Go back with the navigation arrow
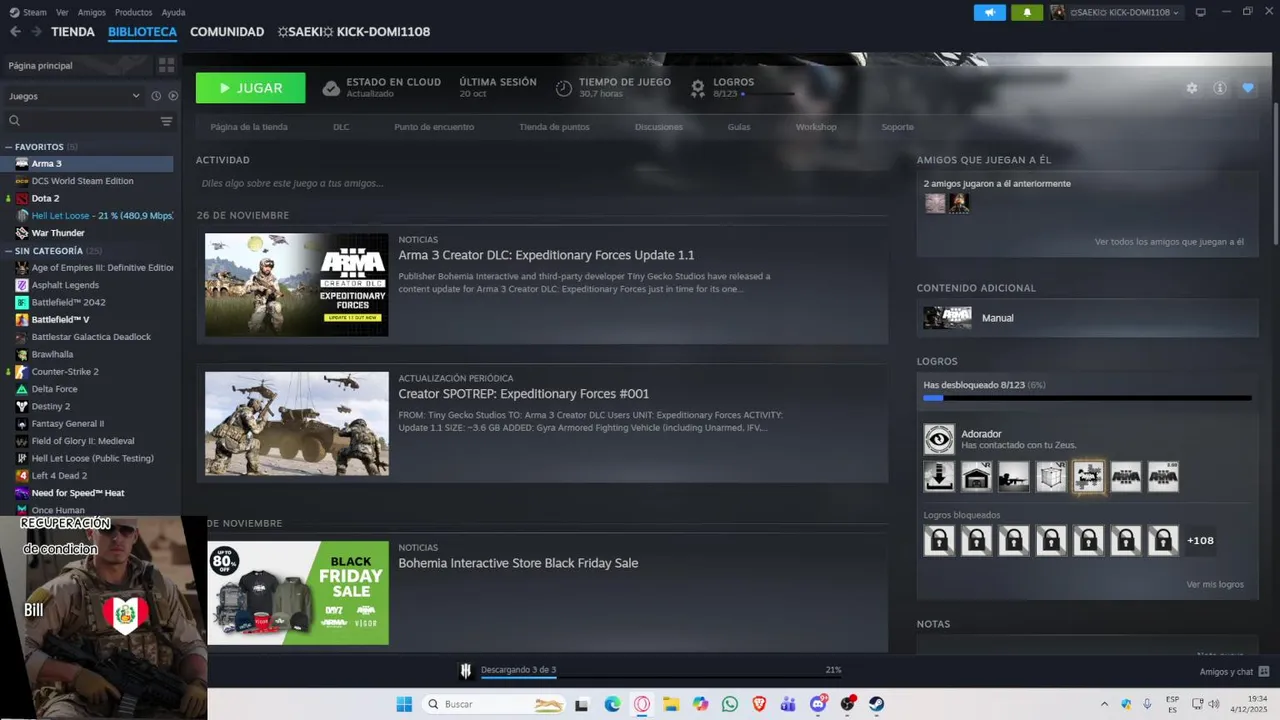 tap(15, 32)
